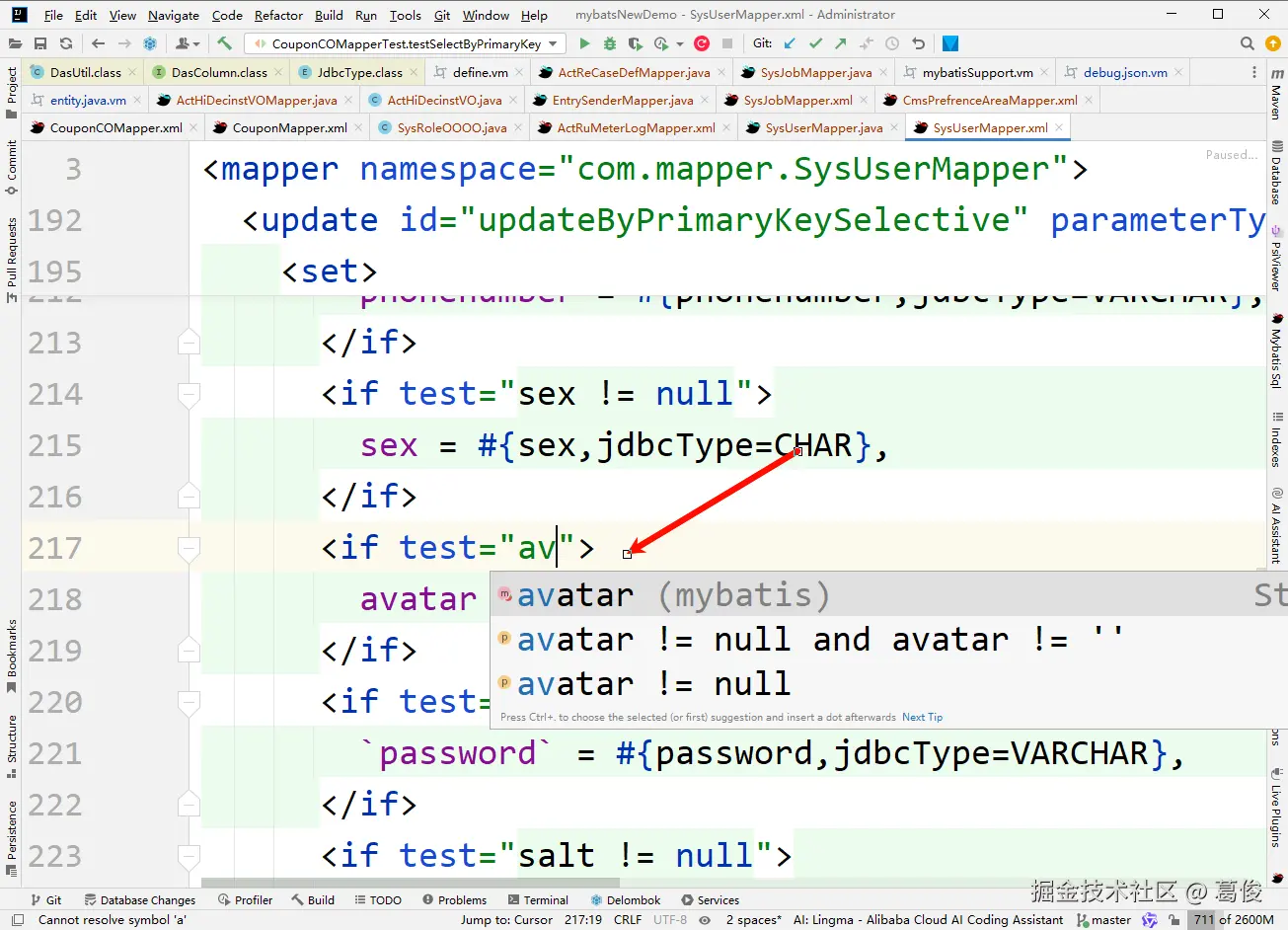Toggle read-only eye icon in status bar
The image size is (1288, 930).
click(x=705, y=919)
